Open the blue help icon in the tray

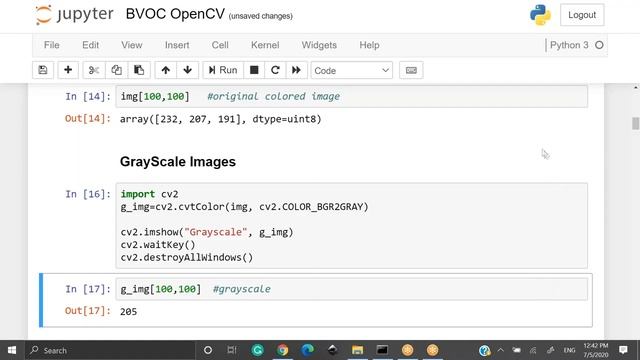[x=484, y=350]
